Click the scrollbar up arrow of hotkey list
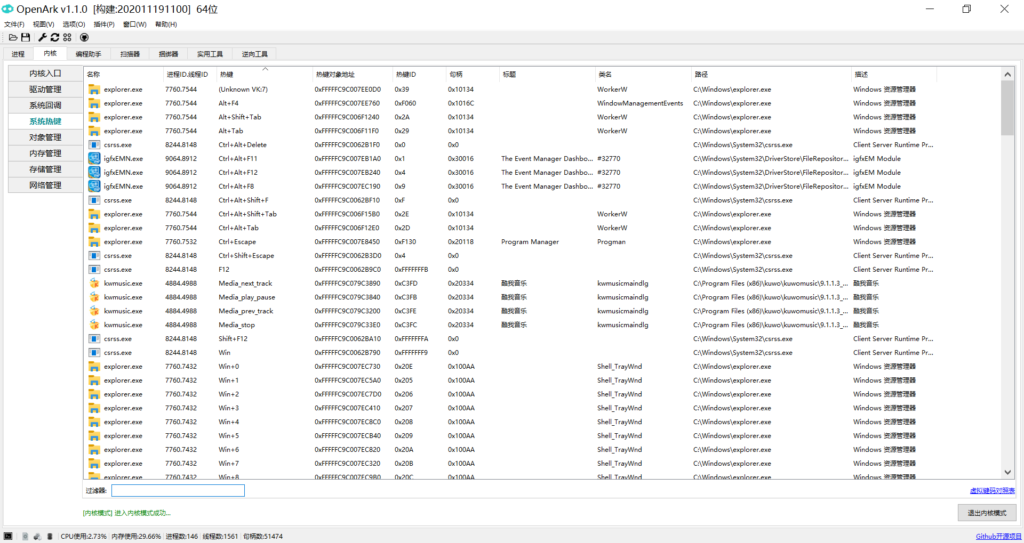The width and height of the screenshot is (1024, 543). click(x=1007, y=74)
